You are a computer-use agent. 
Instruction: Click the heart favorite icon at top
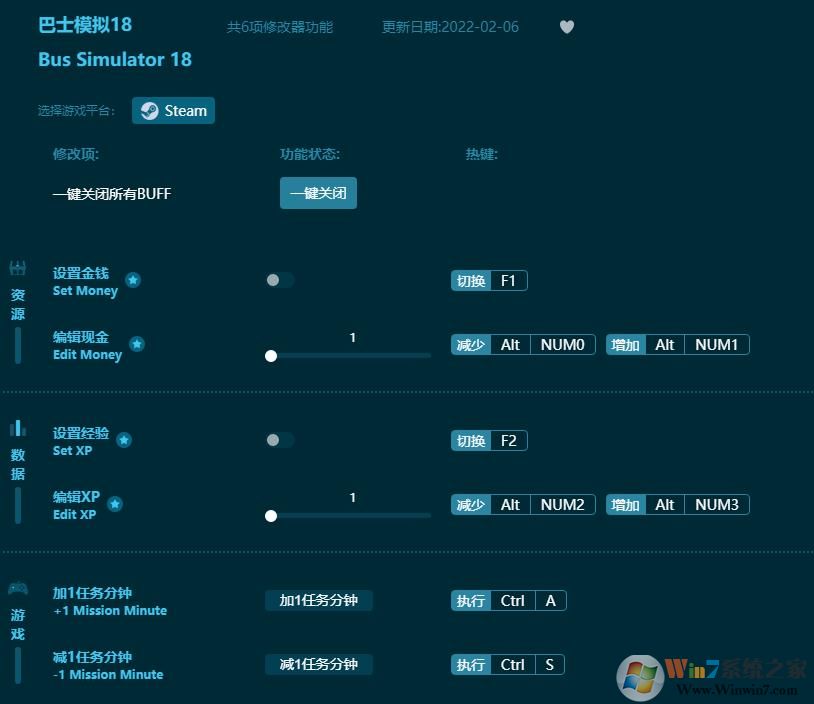(x=567, y=27)
